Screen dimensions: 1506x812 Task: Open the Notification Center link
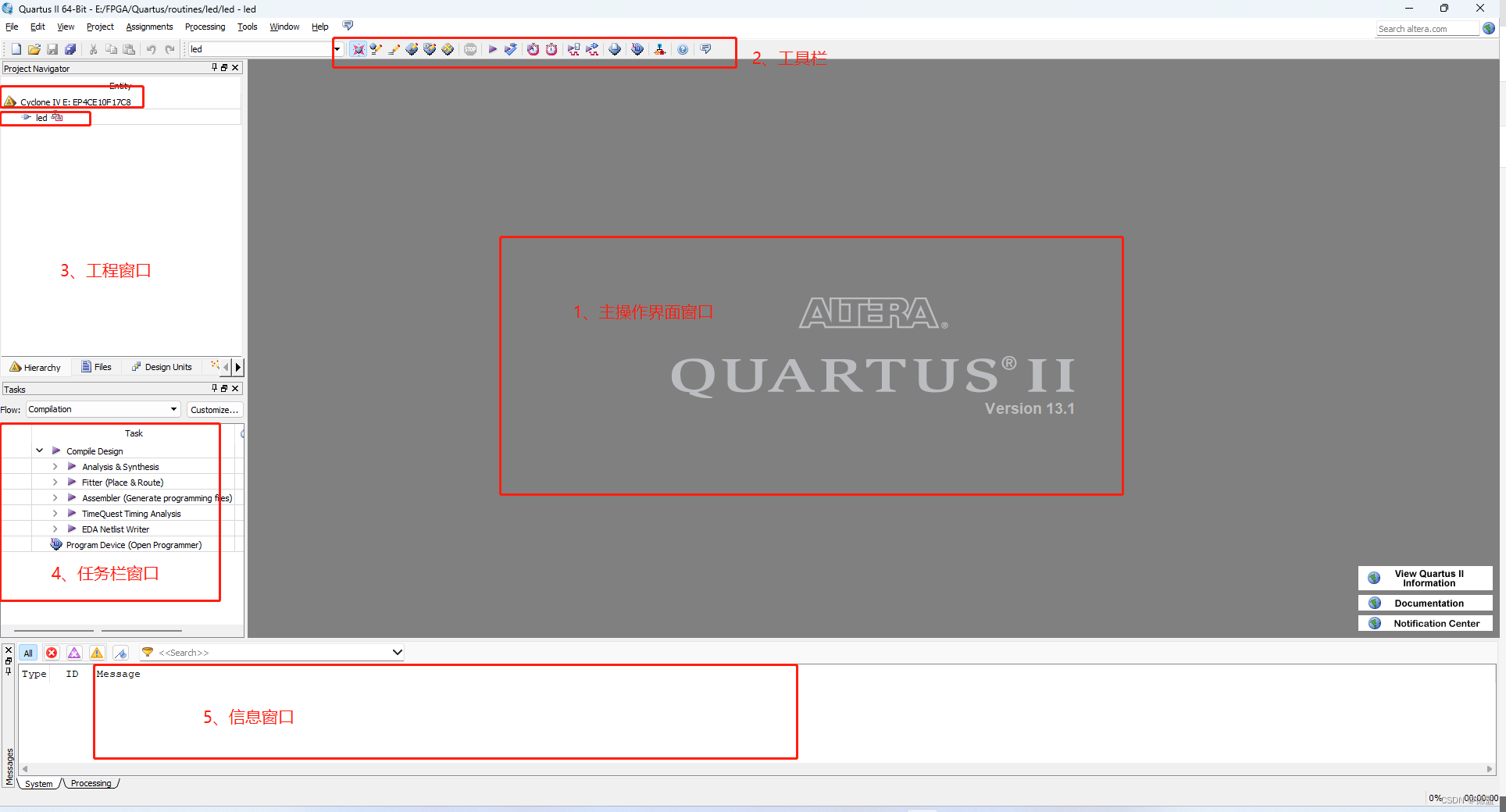click(1425, 623)
